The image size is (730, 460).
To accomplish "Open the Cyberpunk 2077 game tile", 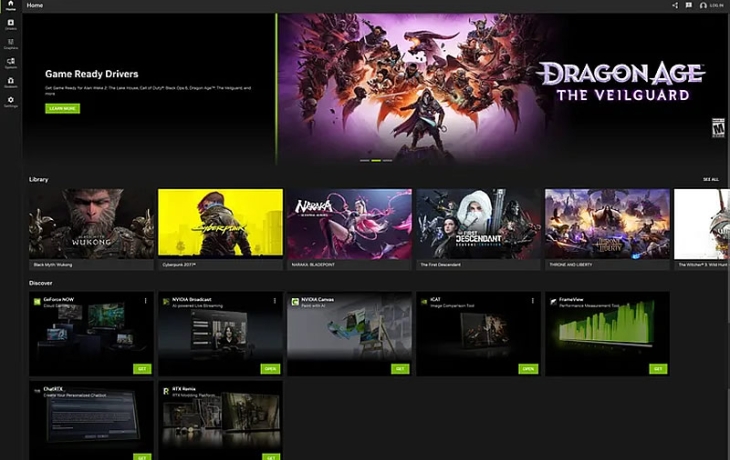I will point(220,229).
